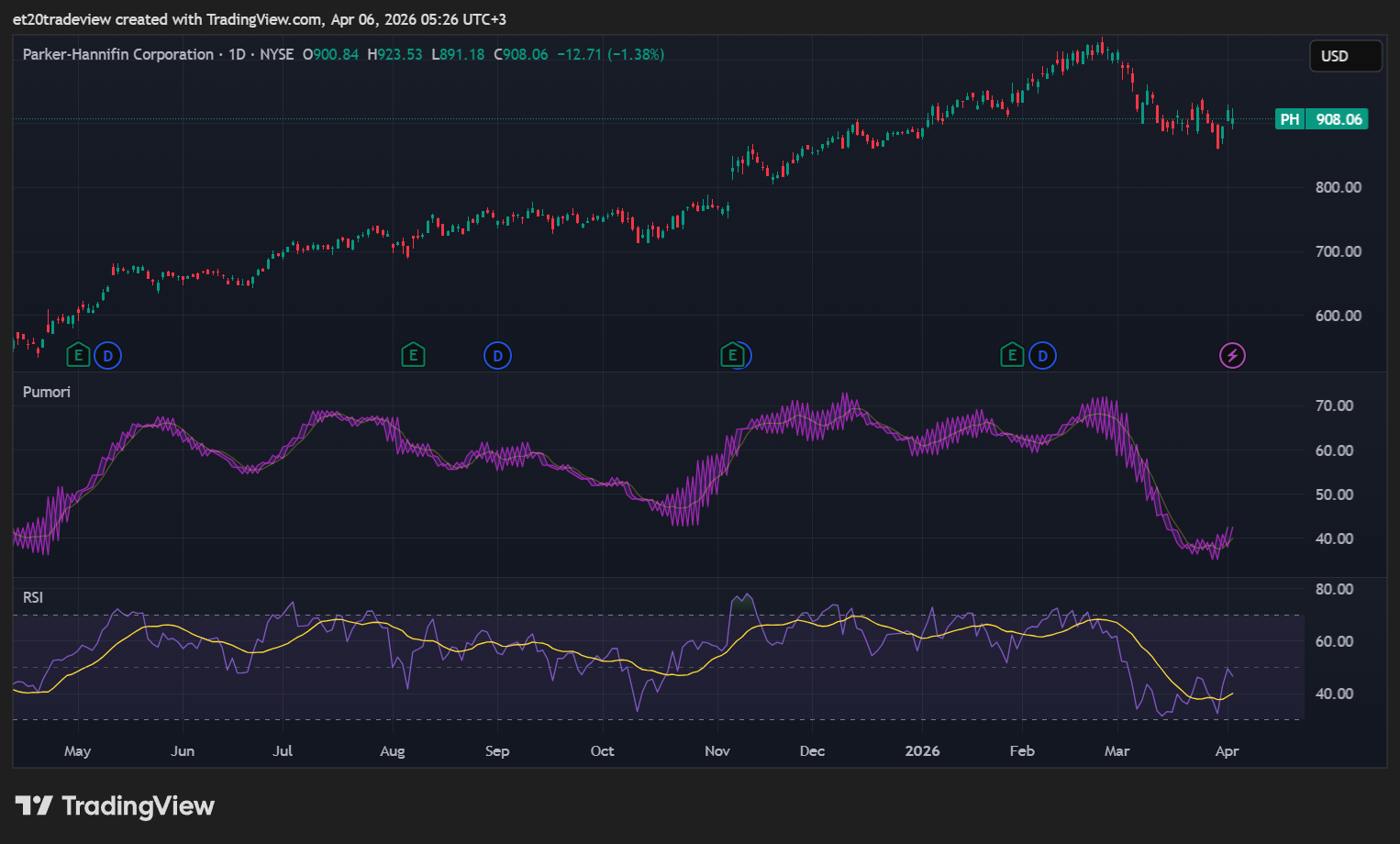Click the 2026 year label on time axis
The width and height of the screenshot is (1400, 844).
[922, 751]
